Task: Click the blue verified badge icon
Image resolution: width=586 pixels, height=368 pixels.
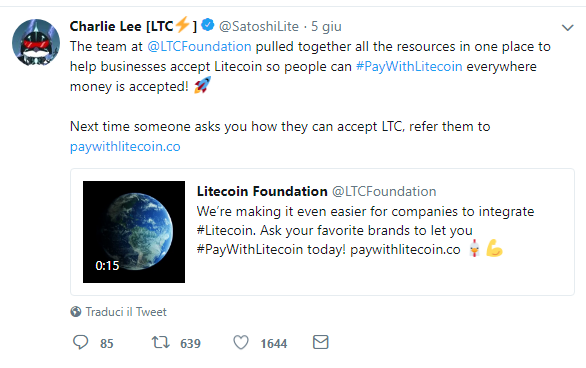Action: (208, 25)
